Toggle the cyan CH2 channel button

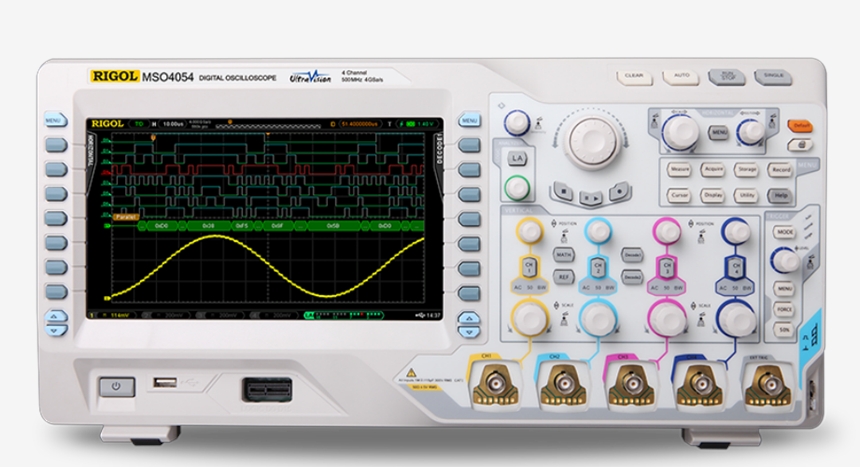pyautogui.click(x=597, y=268)
